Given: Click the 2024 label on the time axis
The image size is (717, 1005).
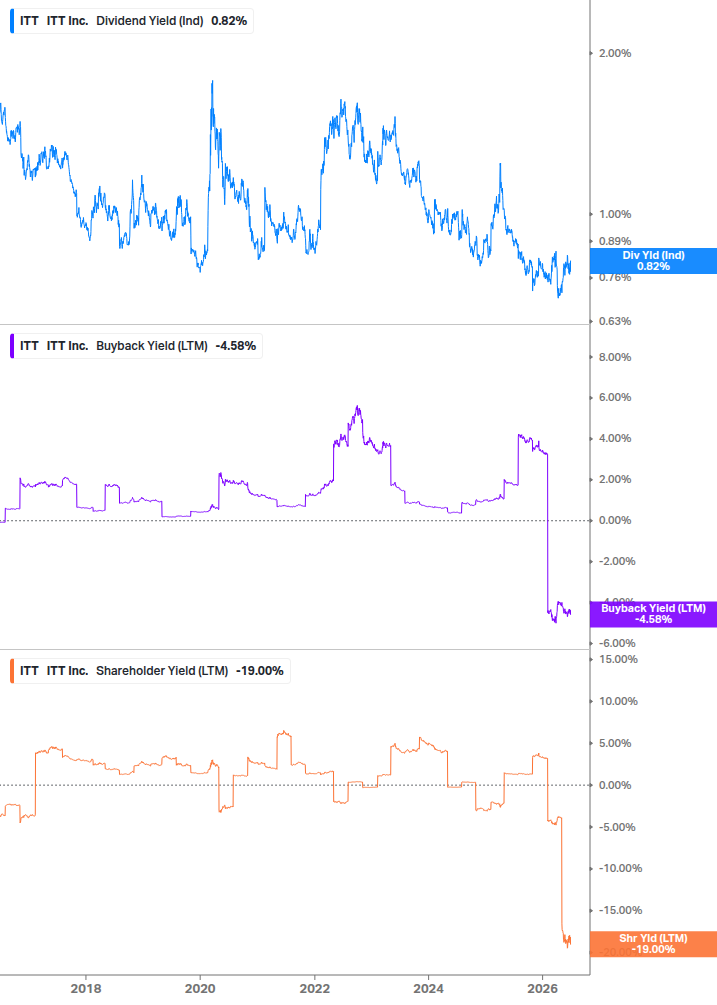Looking at the screenshot, I should tap(429, 988).
